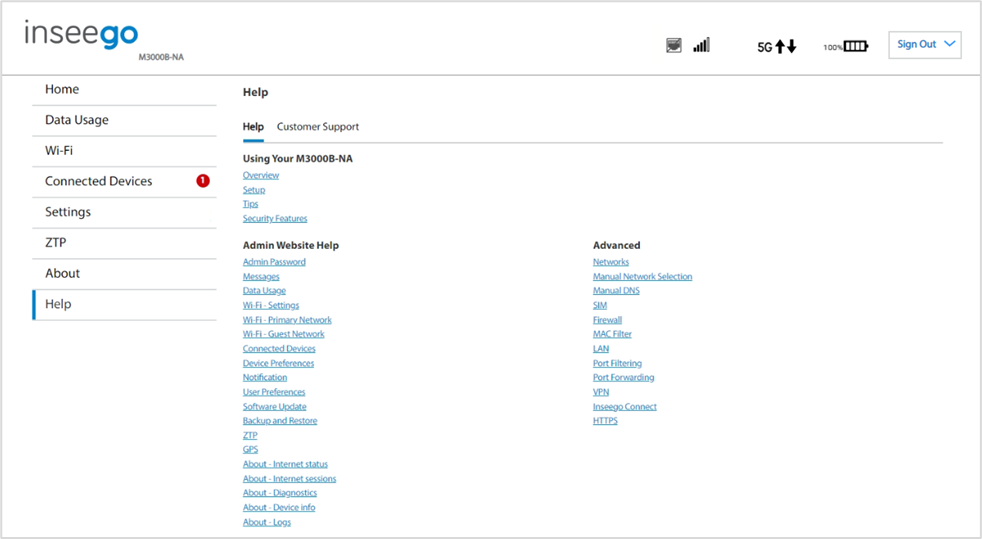Open the Overview help link
This screenshot has width=982, height=539.
click(261, 175)
